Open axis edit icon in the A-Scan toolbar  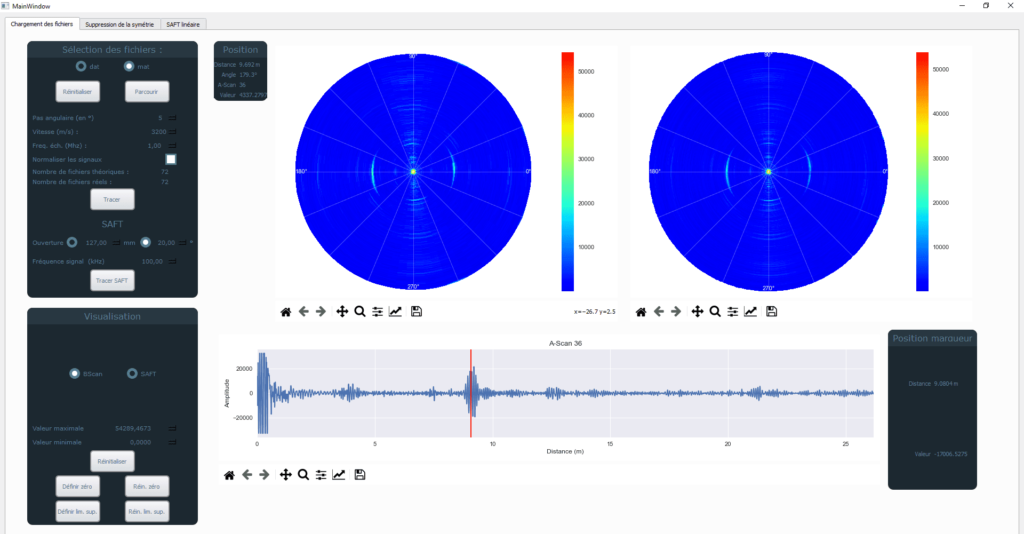point(339,474)
